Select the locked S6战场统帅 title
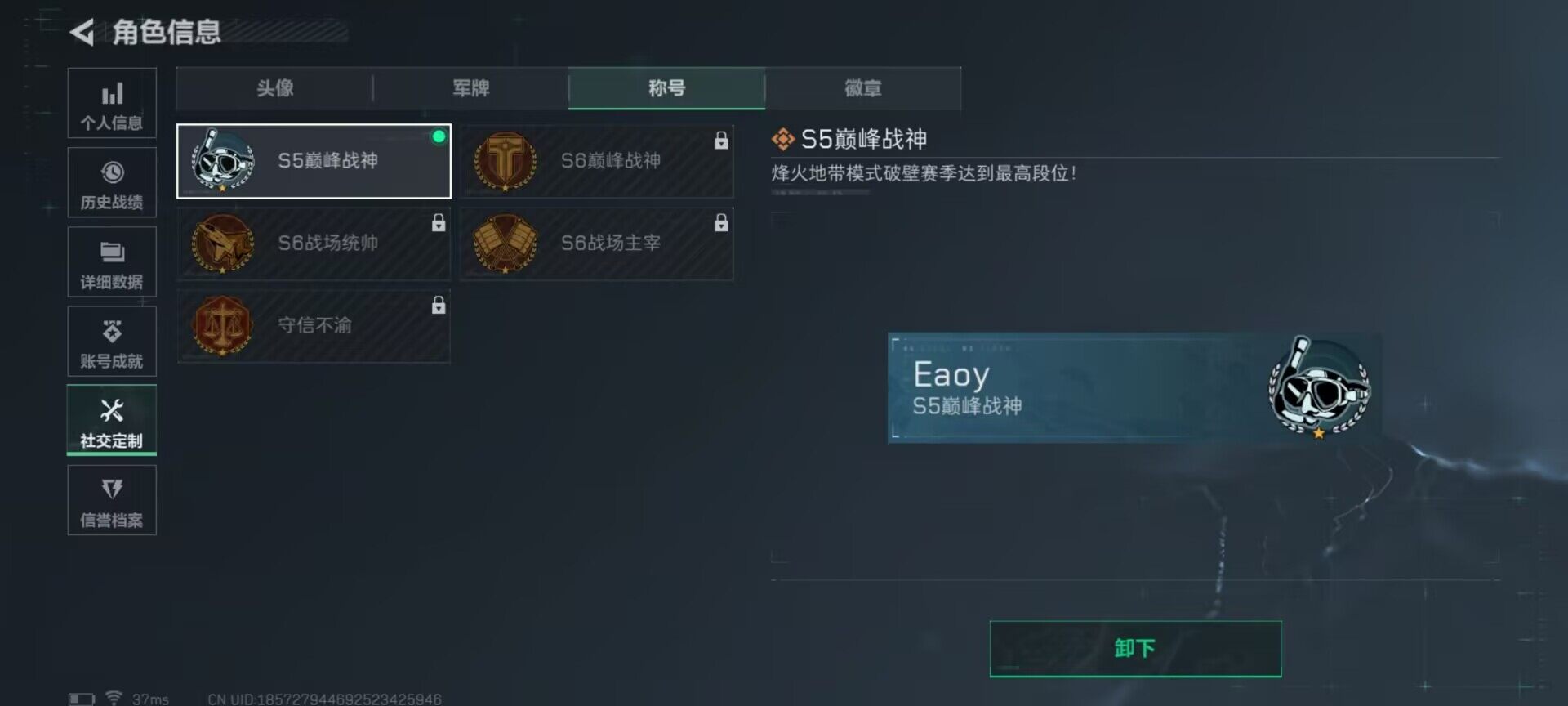 314,244
